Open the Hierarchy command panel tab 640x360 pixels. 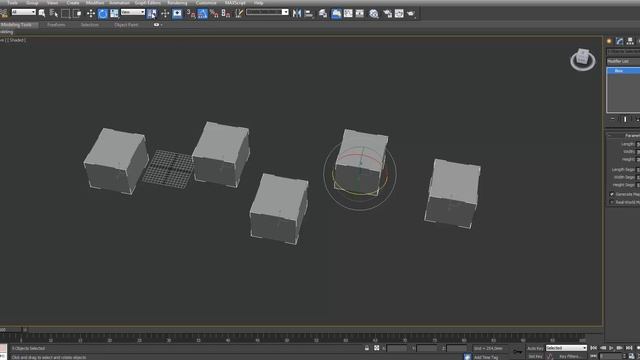tap(630, 41)
